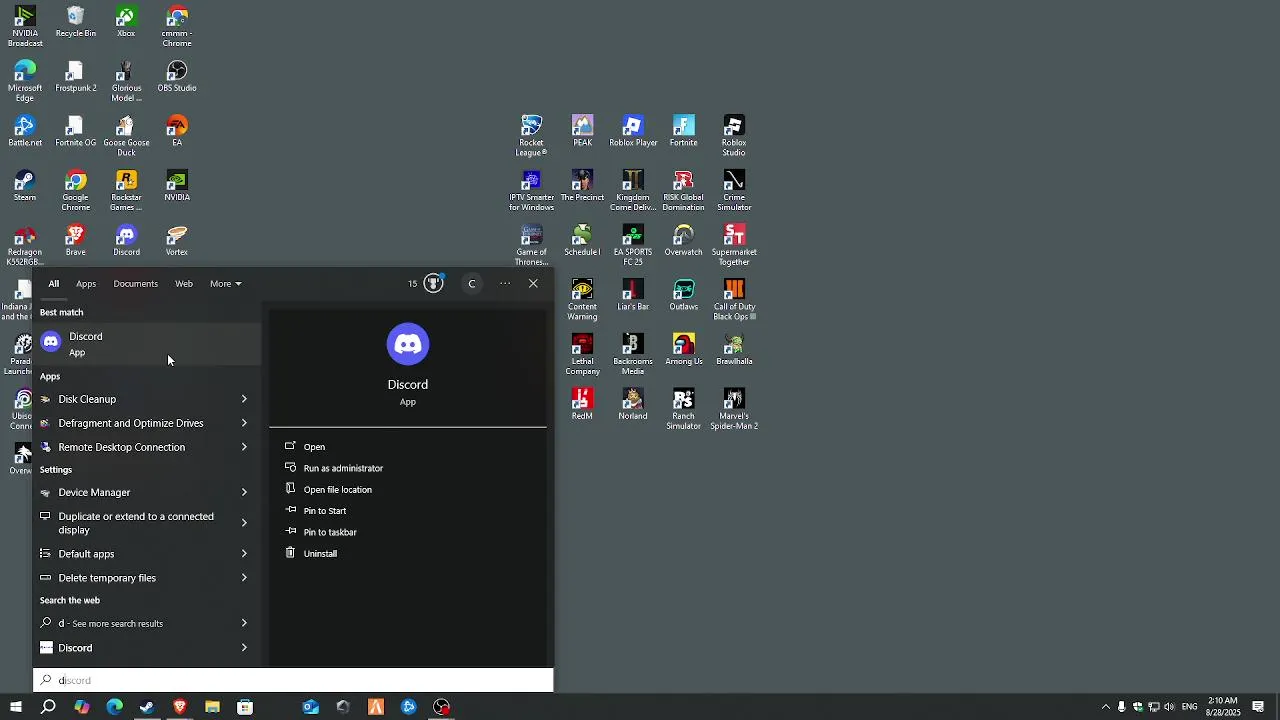The width and height of the screenshot is (1280, 720).
Task: Expand Default apps result arrow
Action: pos(244,554)
